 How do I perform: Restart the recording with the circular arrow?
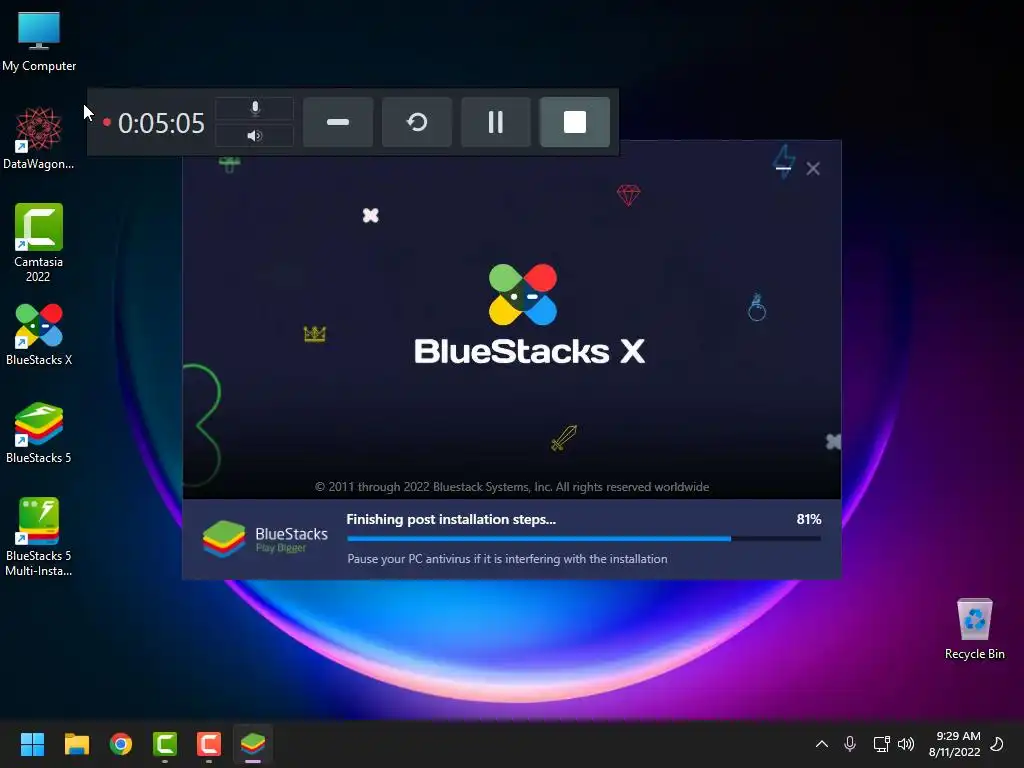[417, 122]
